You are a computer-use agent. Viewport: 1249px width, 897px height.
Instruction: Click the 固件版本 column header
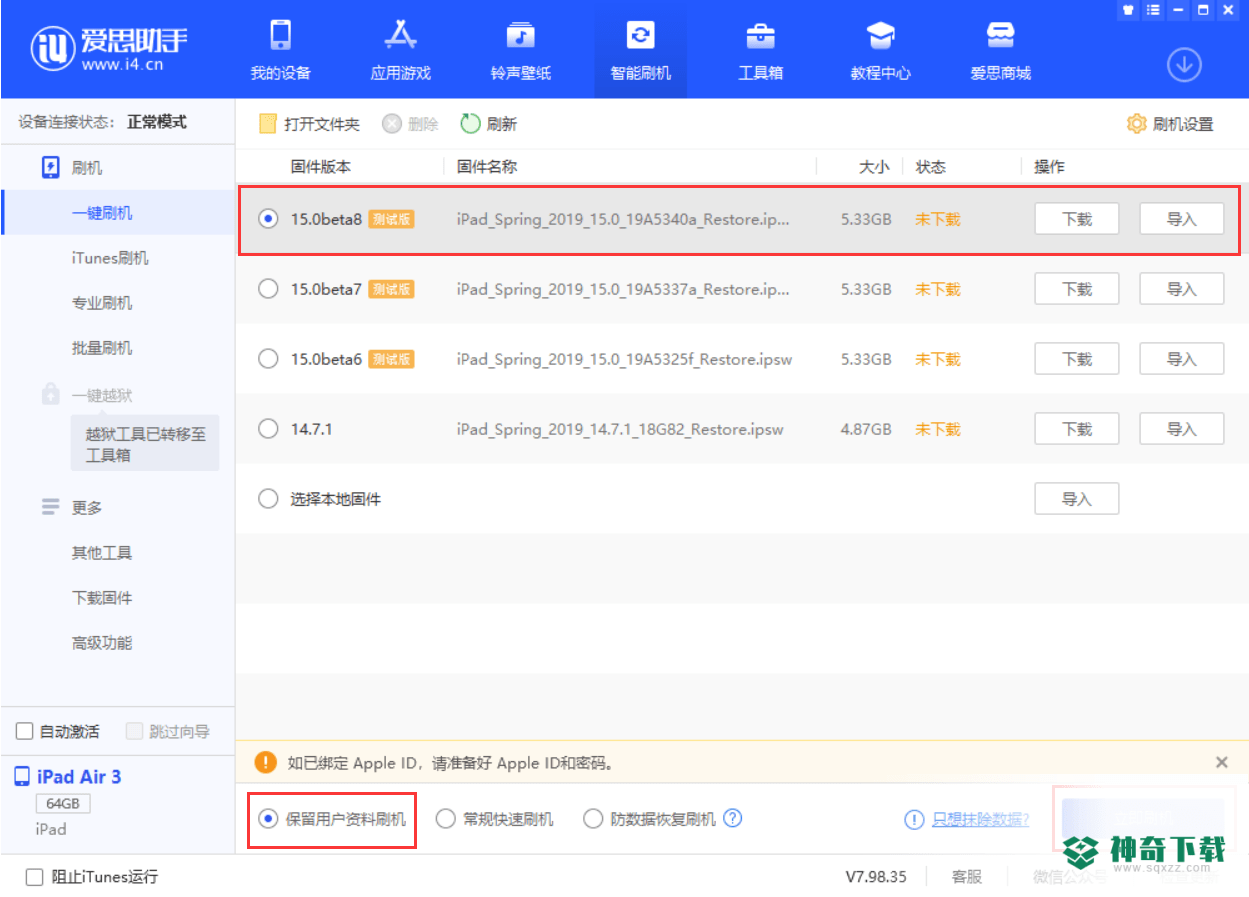[321, 167]
